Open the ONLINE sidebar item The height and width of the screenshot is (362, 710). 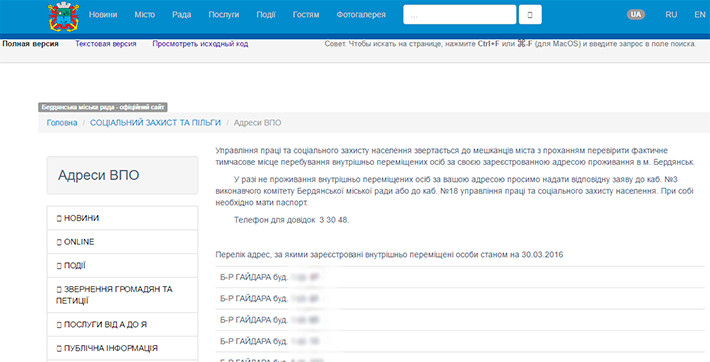coord(122,242)
